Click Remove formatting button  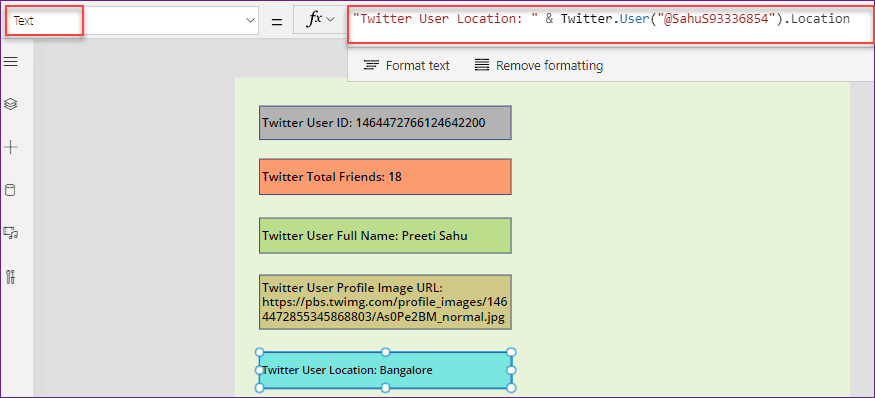coord(539,66)
